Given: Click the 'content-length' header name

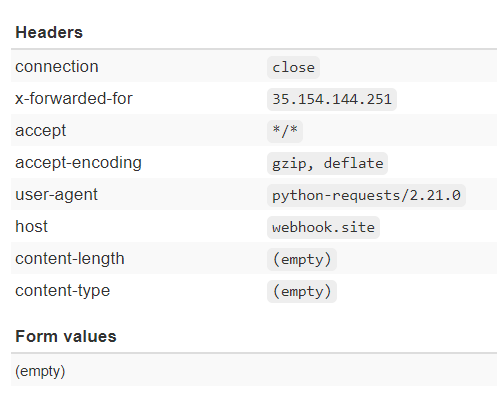Looking at the screenshot, I should tap(70, 259).
